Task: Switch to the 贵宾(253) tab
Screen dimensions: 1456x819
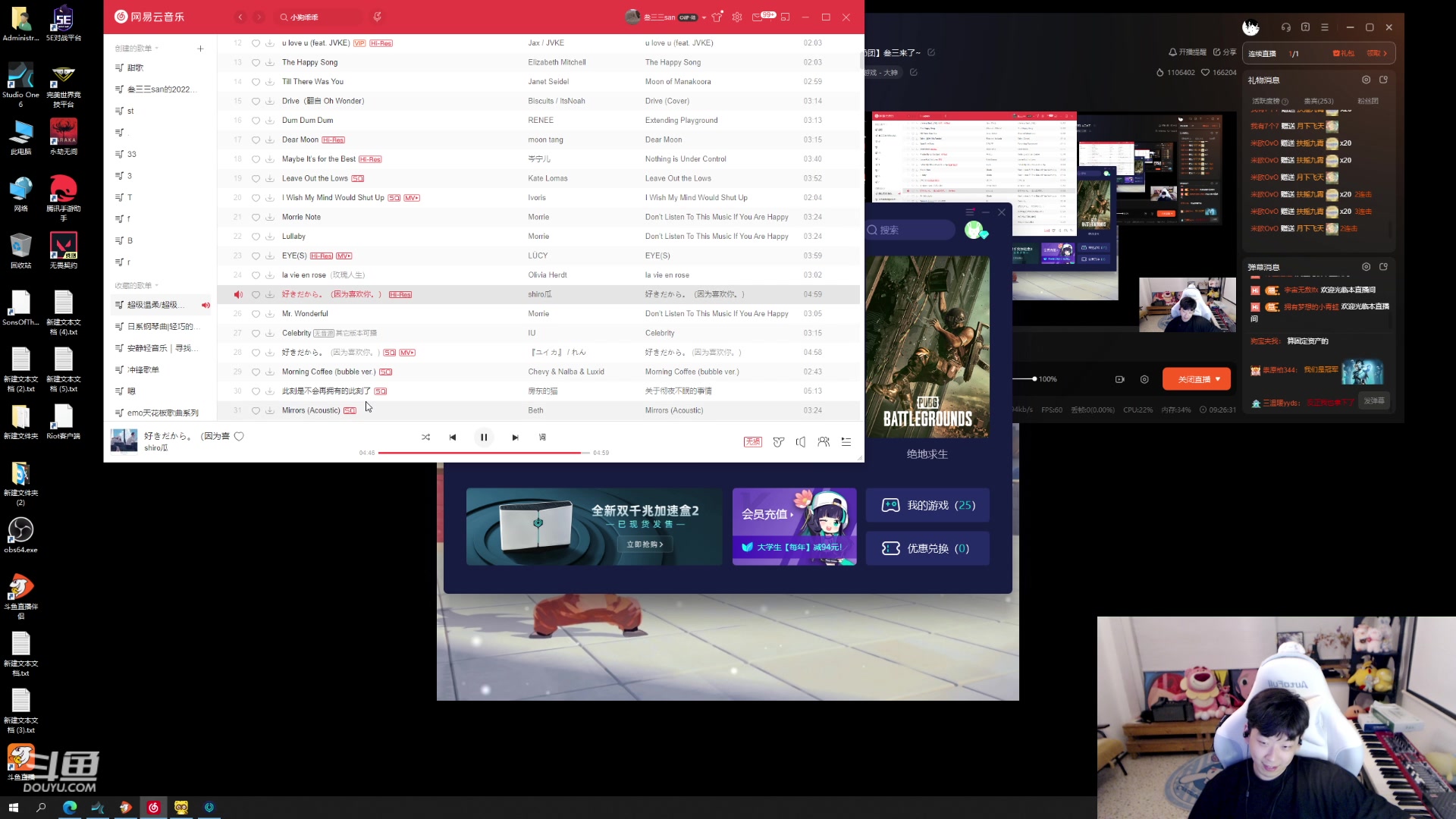Action: pos(1319,101)
